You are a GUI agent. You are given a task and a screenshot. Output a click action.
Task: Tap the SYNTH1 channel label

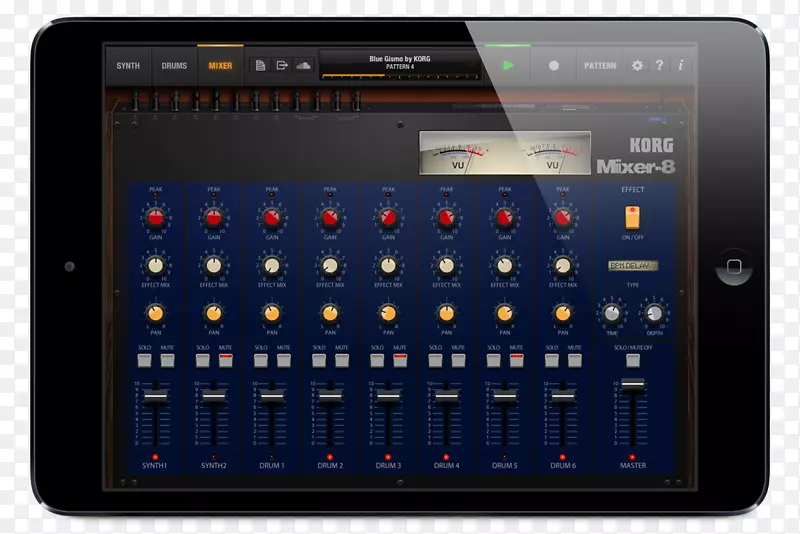point(155,465)
